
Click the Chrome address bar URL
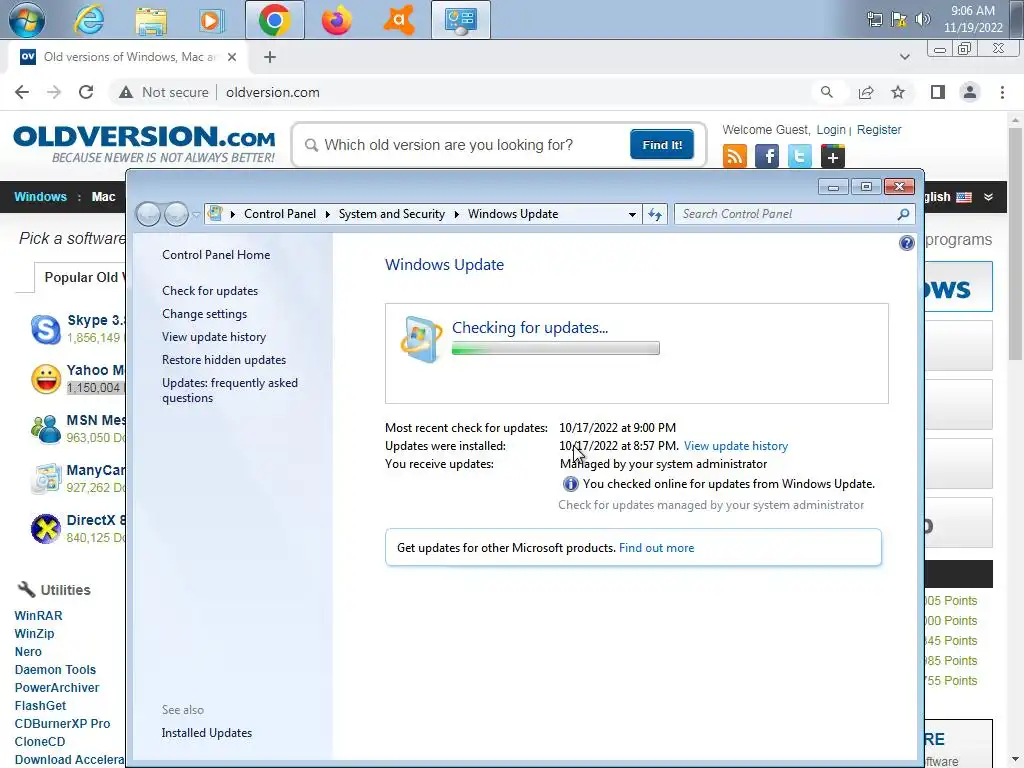pos(273,92)
